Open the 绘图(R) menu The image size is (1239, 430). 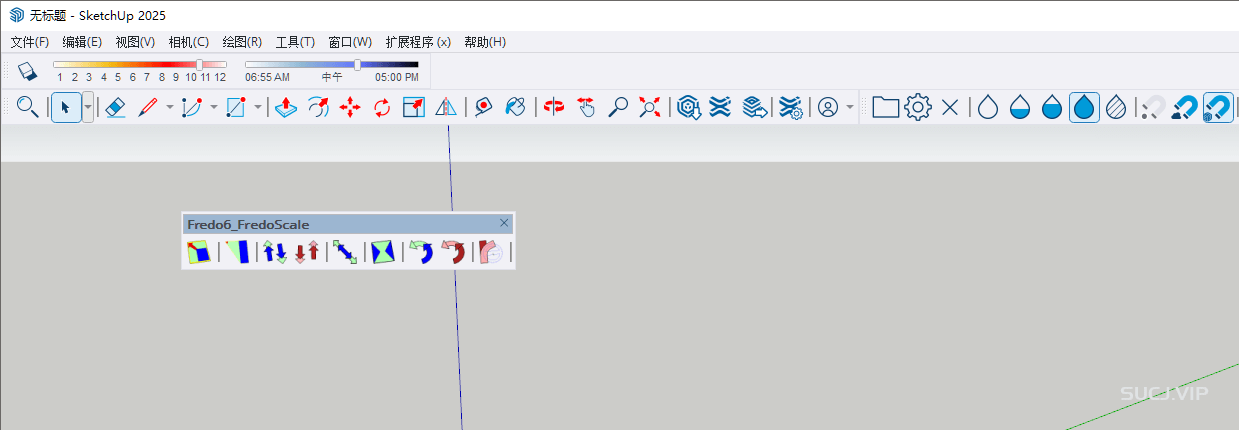tap(242, 42)
